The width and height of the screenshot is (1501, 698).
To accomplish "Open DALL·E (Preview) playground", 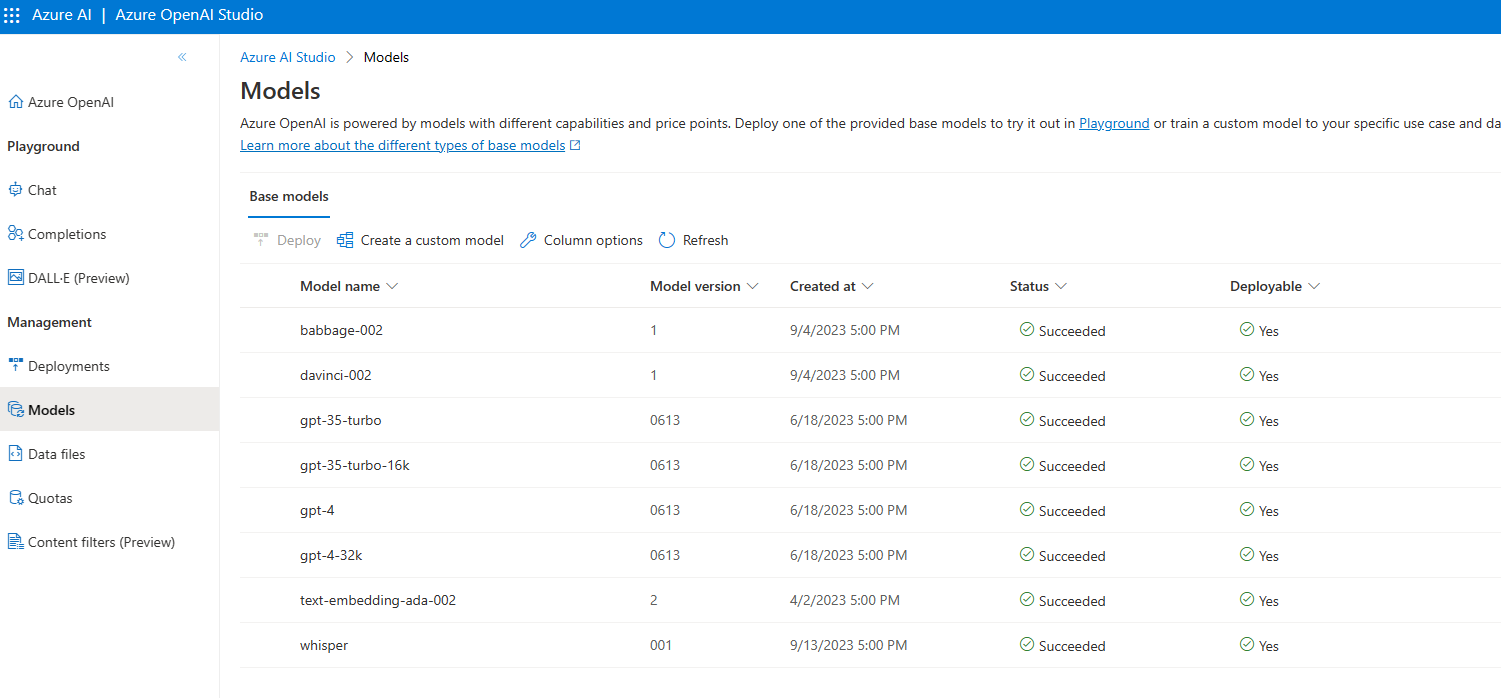I will 109,278.
